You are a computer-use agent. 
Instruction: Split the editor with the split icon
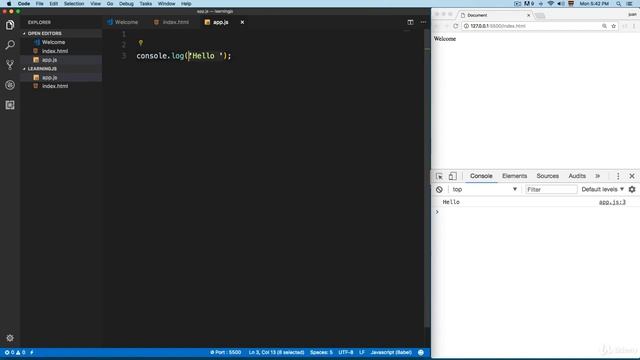tap(410, 22)
